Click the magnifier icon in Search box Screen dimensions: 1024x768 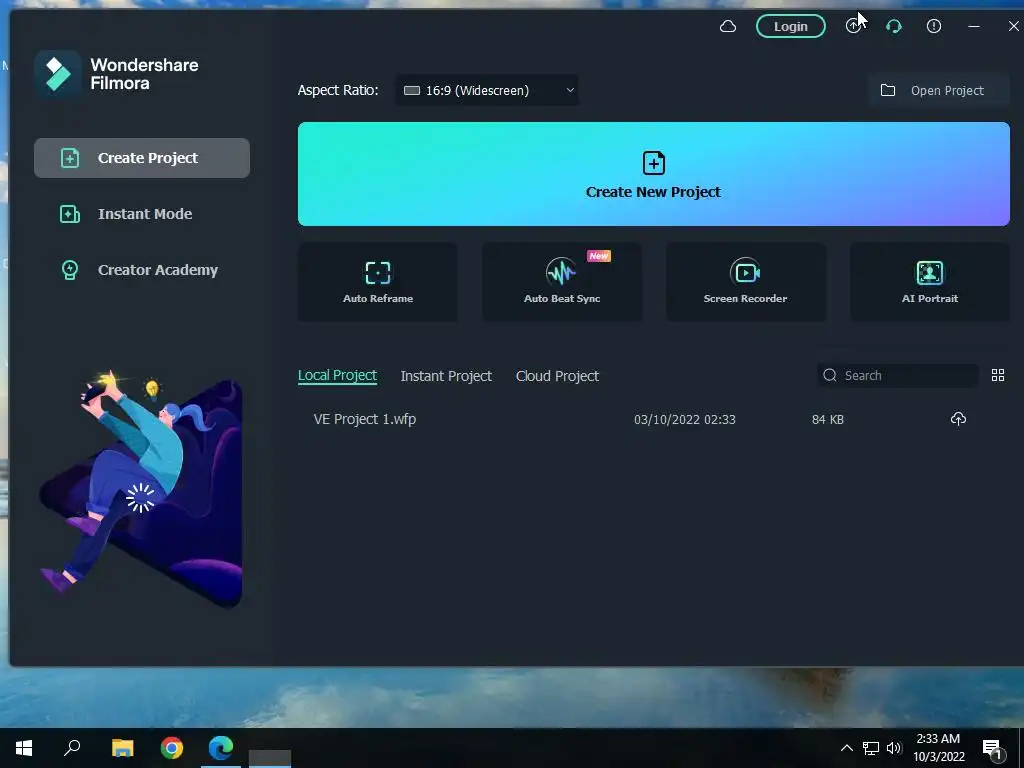pos(829,375)
